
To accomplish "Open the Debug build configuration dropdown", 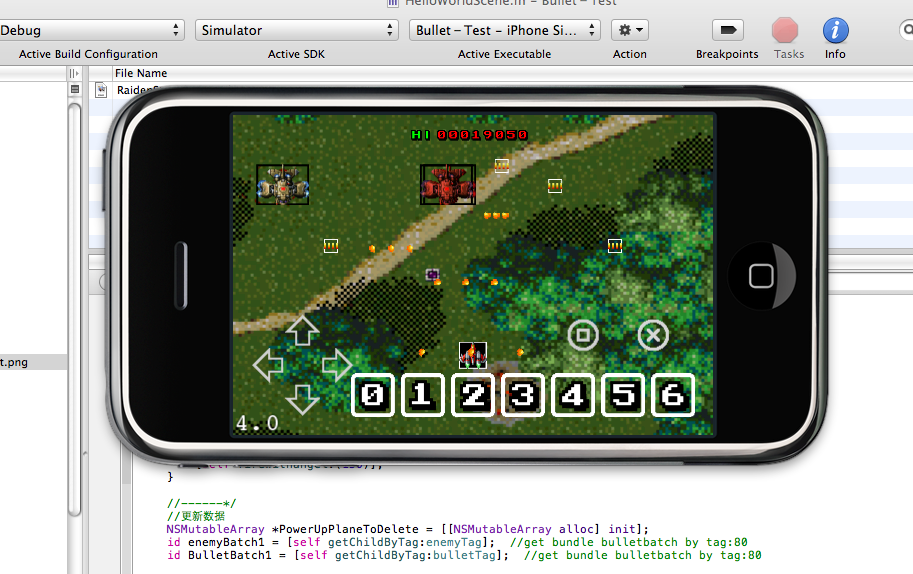I will tap(92, 30).
